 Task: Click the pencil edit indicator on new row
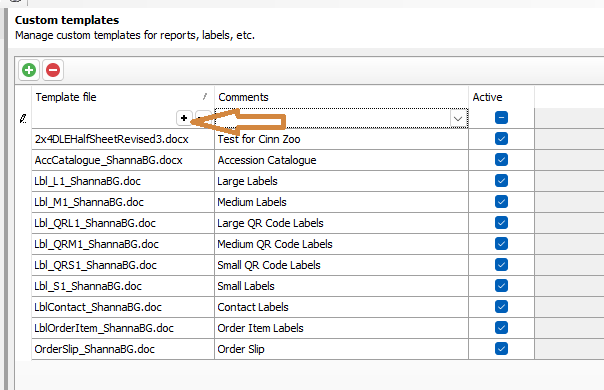(x=23, y=119)
